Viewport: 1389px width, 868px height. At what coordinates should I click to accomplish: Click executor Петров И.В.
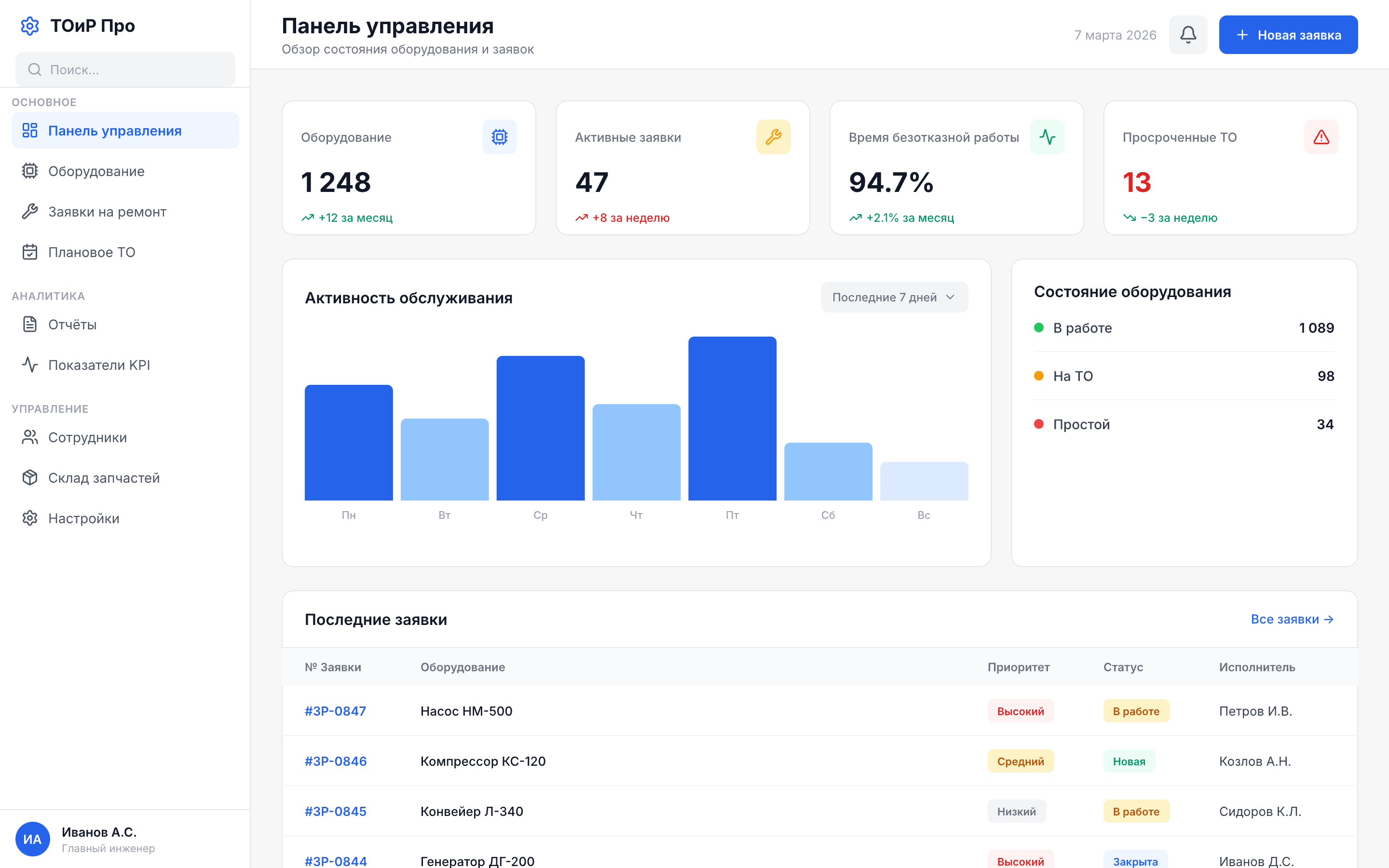click(x=1255, y=711)
